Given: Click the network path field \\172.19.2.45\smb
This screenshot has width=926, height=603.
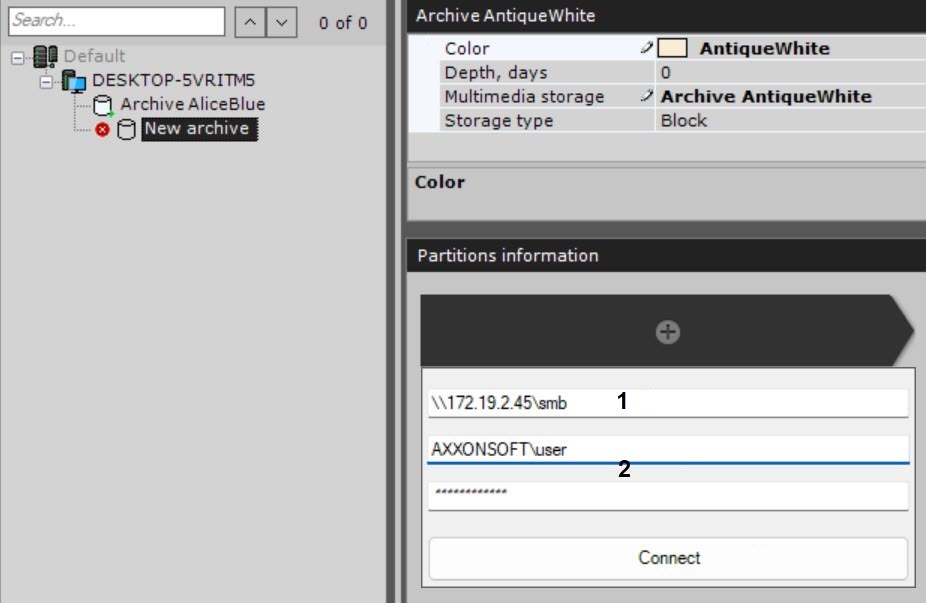Looking at the screenshot, I should tap(668, 403).
